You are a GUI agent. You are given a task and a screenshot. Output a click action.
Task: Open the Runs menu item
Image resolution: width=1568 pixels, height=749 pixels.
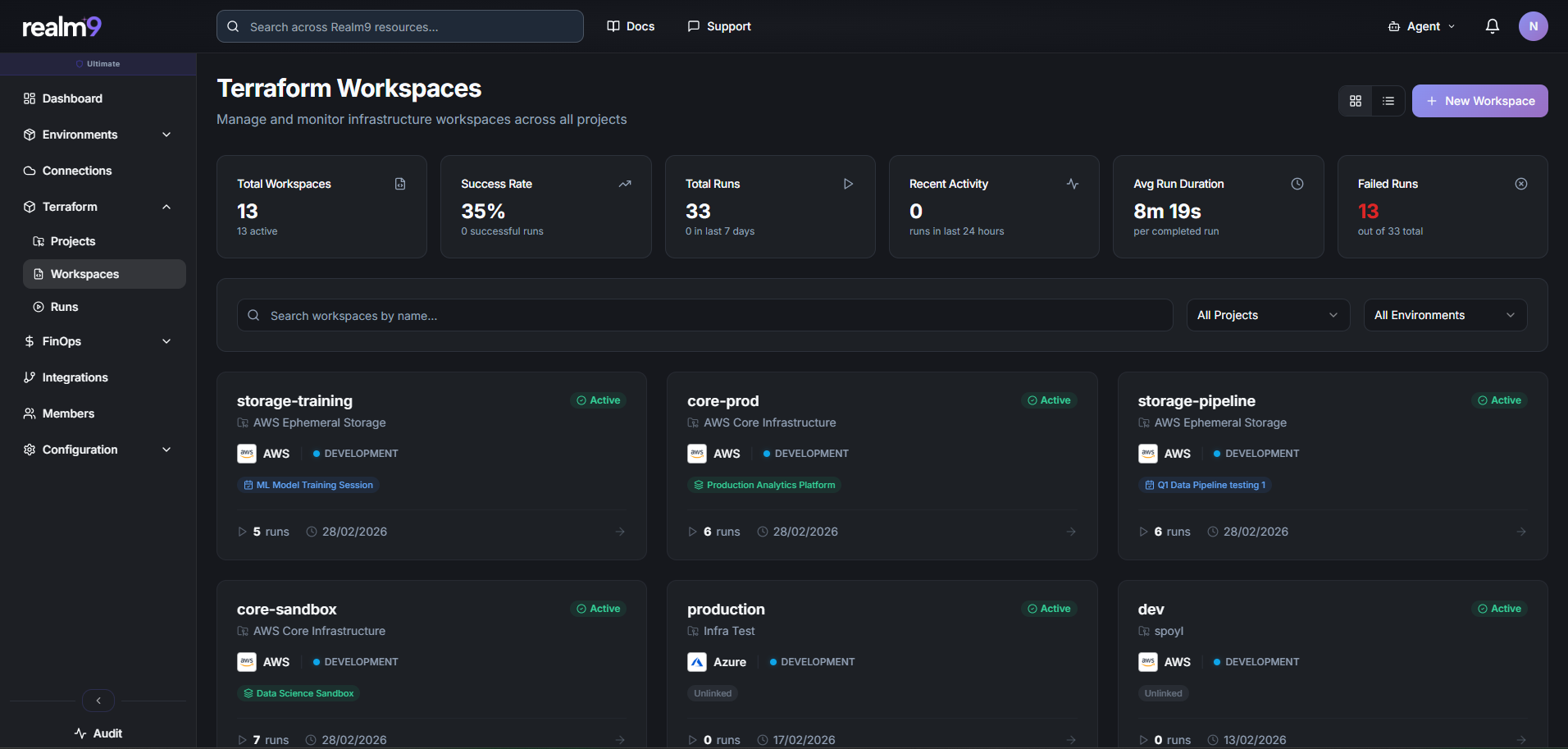[x=63, y=306]
